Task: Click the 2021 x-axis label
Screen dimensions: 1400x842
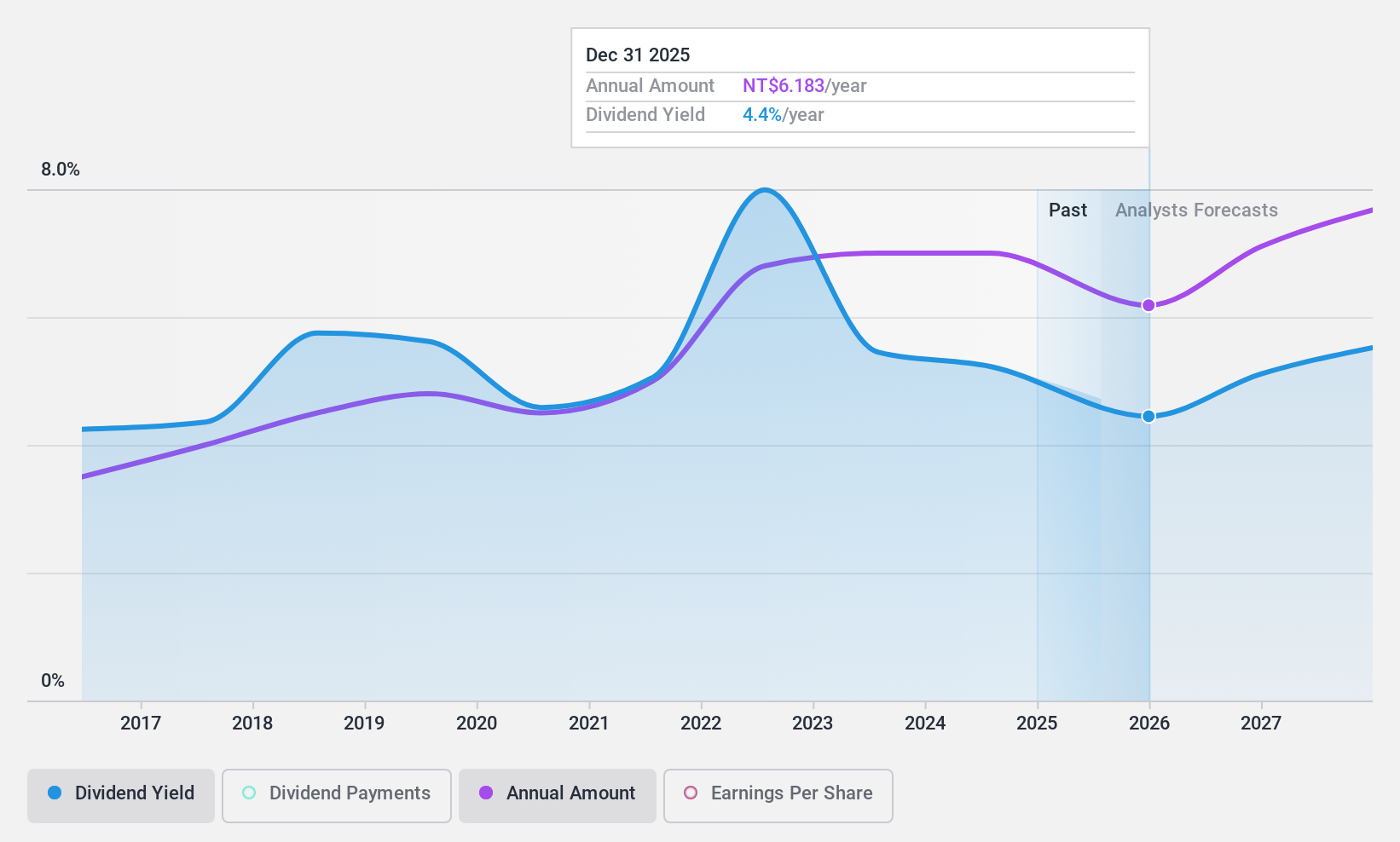Action: click(589, 724)
